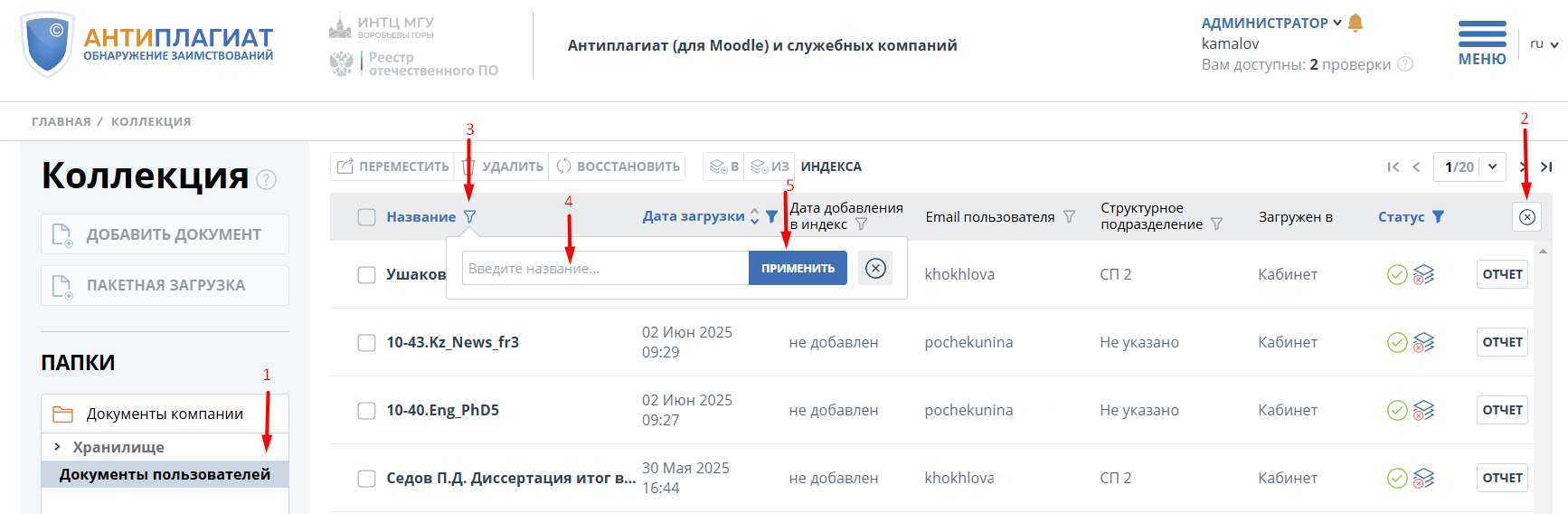Image resolution: width=1568 pixels, height=514 pixels.
Task: Reset all filters with the circled X icon
Action: 1526,217
